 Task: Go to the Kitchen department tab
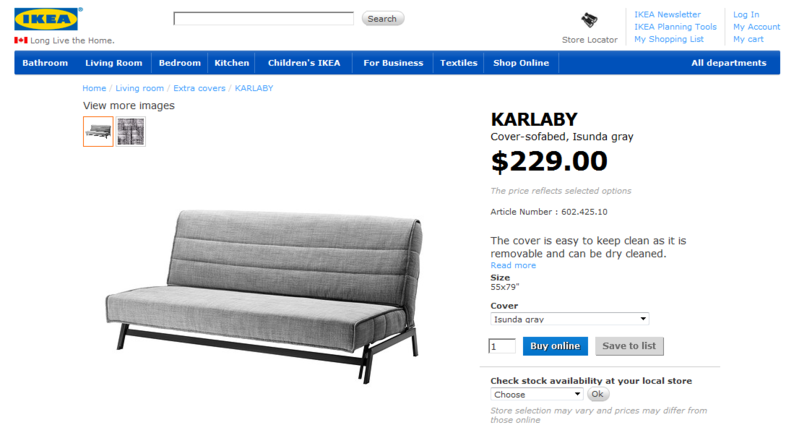[231, 63]
